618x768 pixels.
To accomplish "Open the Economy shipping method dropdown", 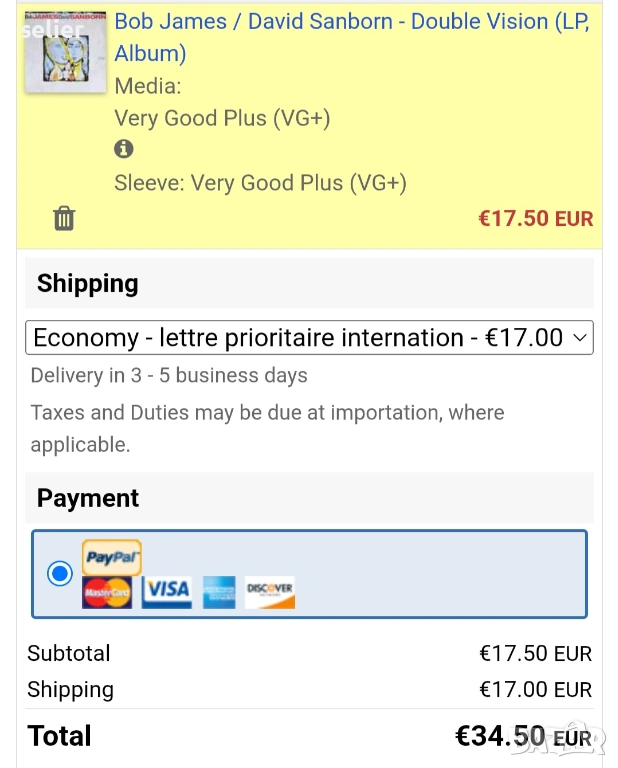I will (309, 338).
